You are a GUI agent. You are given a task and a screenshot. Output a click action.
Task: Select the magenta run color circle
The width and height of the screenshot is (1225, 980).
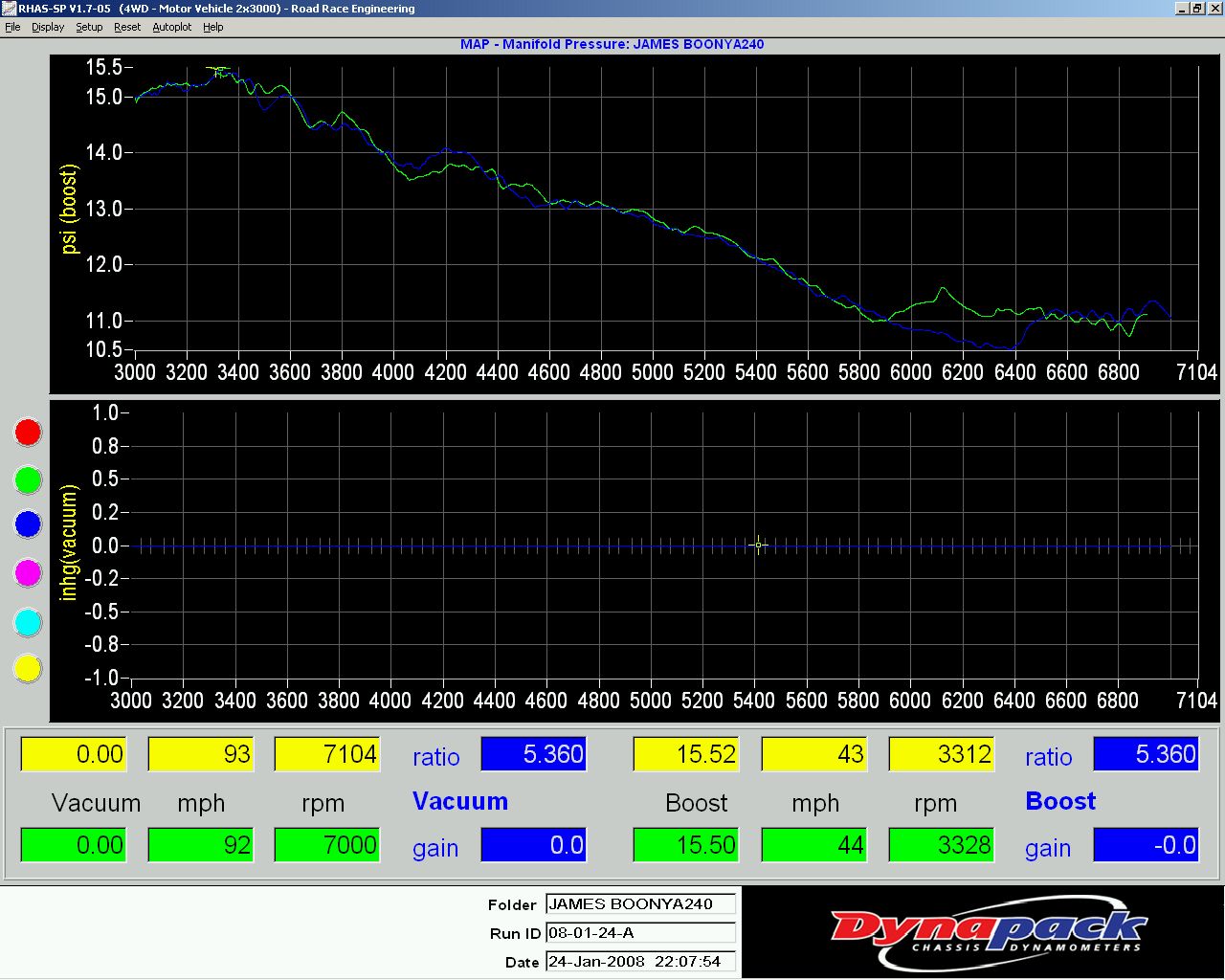click(28, 573)
